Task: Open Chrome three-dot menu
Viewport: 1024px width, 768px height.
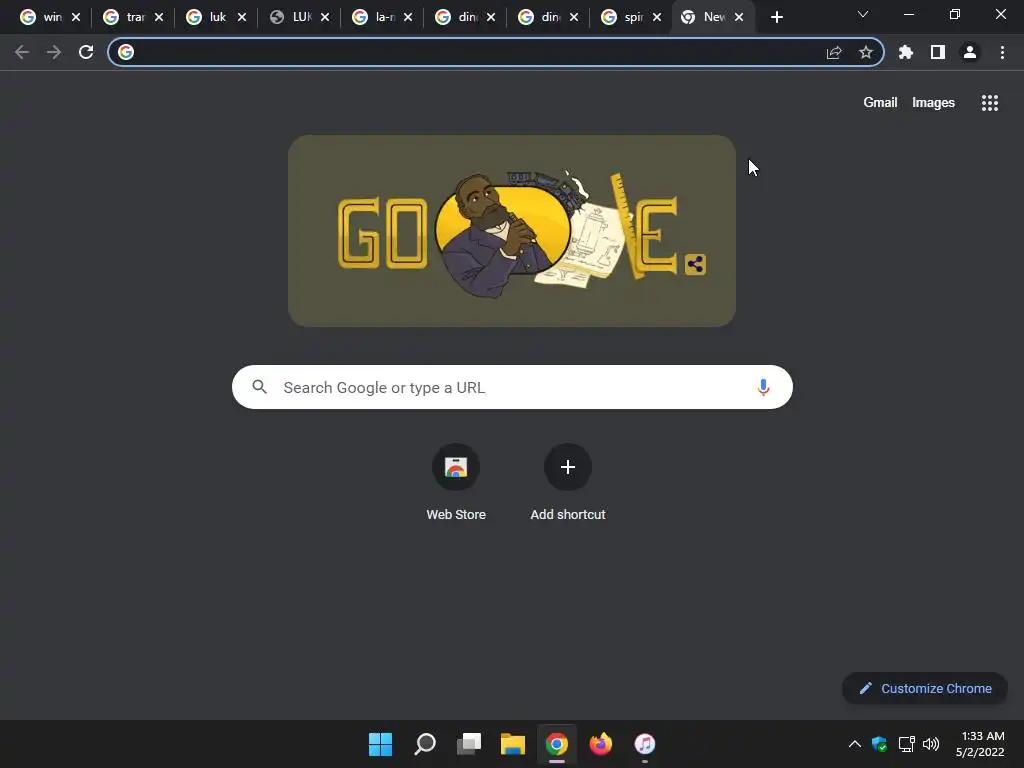Action: (x=1002, y=52)
